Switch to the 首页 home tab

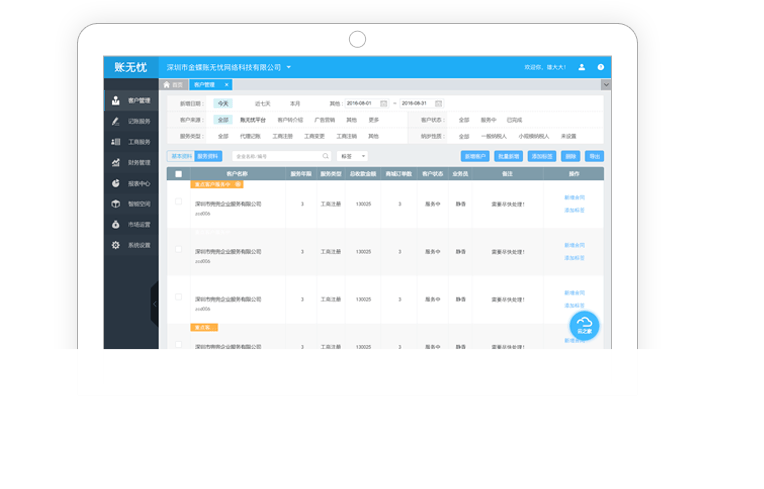tap(175, 85)
